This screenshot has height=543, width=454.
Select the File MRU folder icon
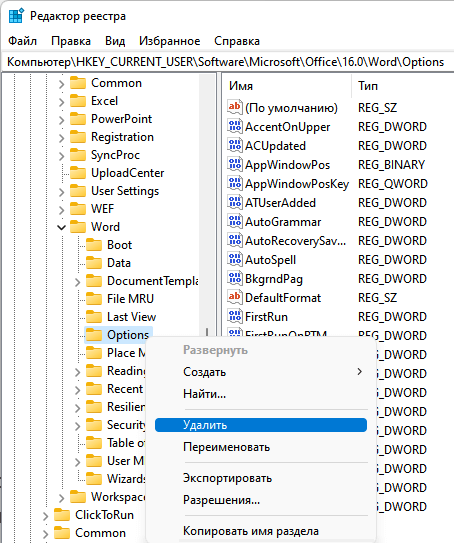point(94,299)
